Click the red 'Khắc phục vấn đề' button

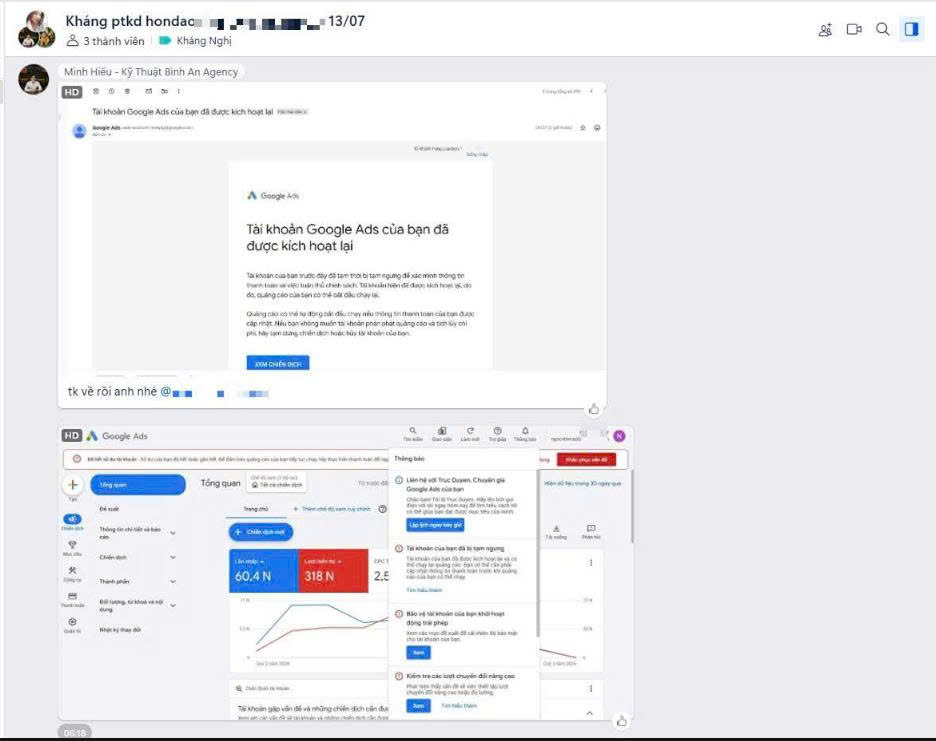click(x=586, y=459)
